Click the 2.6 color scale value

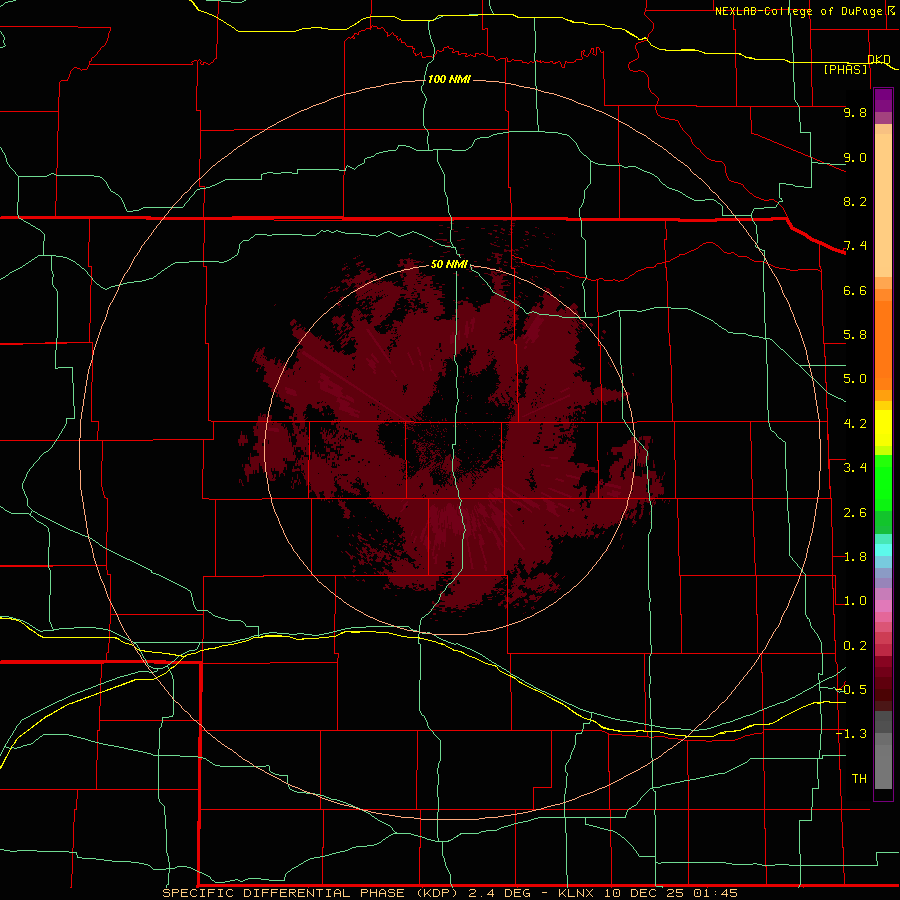[855, 513]
